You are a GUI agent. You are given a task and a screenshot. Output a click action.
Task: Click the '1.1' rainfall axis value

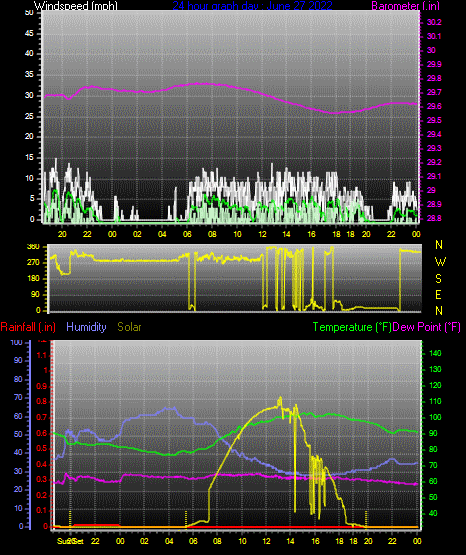tap(41, 355)
